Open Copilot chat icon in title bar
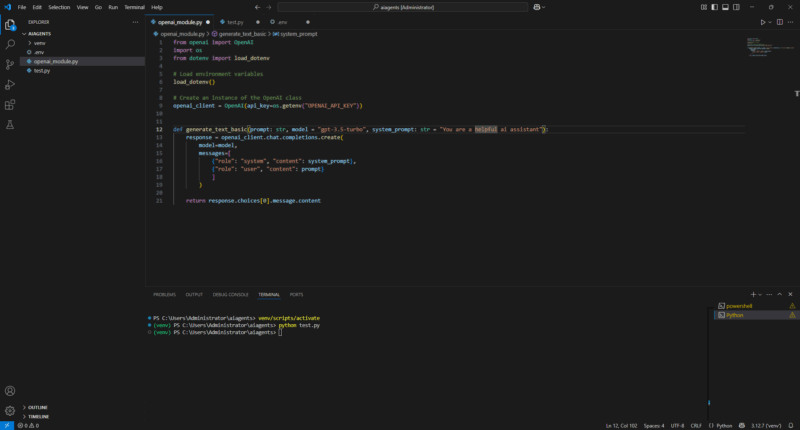Screen dimensions: 800x430 coord(537,7)
